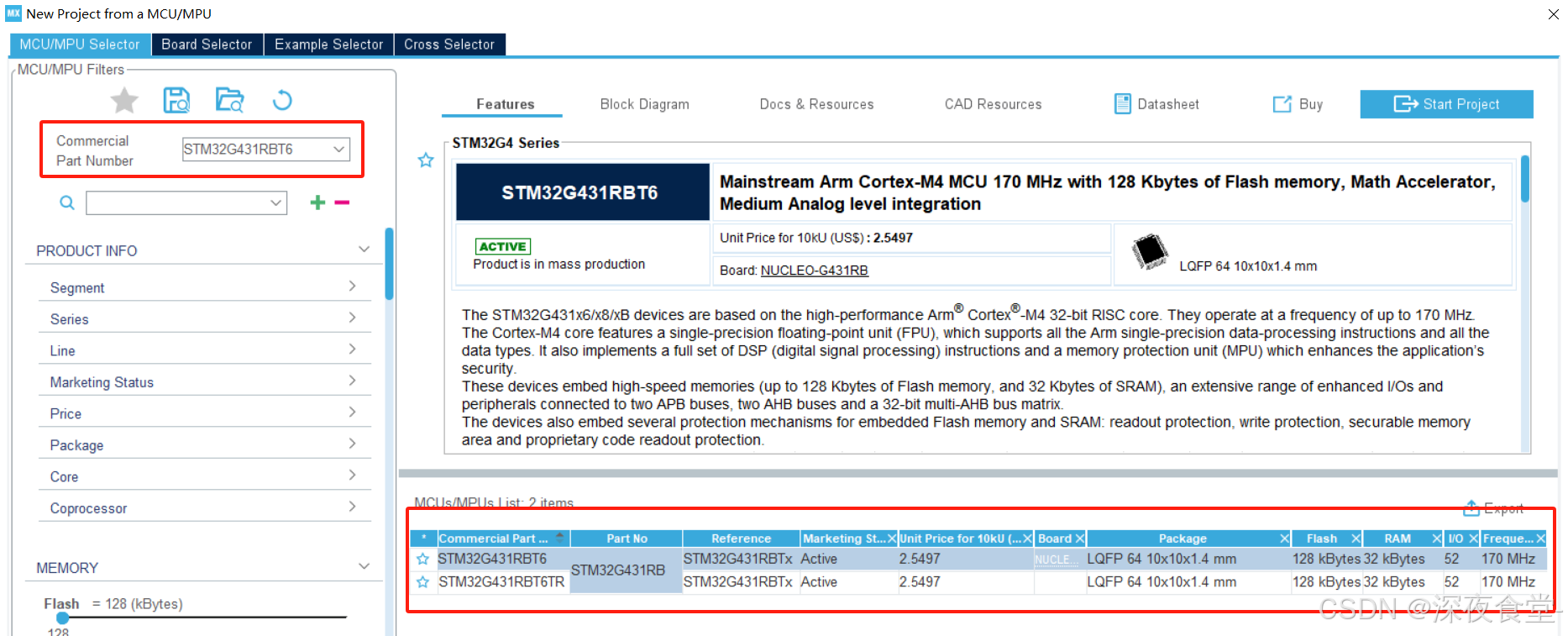
Task: Click the filters panel vertical scrollbar
Action: point(389,263)
